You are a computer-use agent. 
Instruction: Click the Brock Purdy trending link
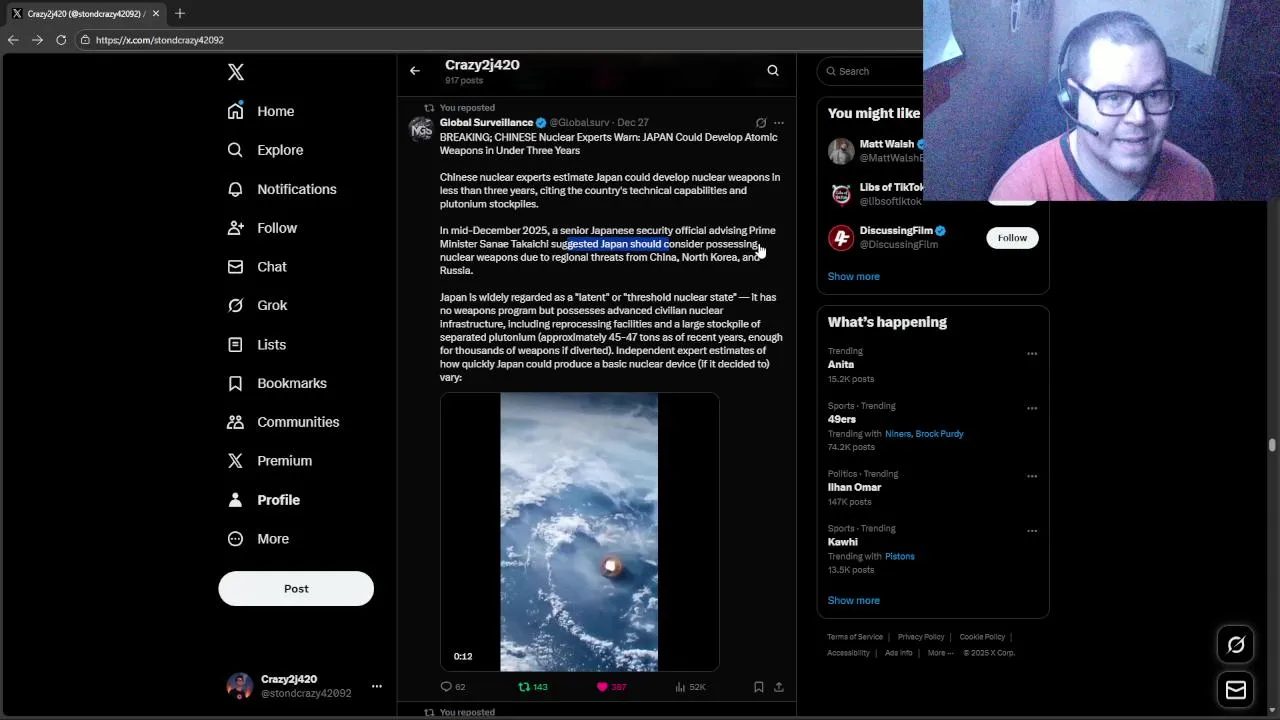939,434
